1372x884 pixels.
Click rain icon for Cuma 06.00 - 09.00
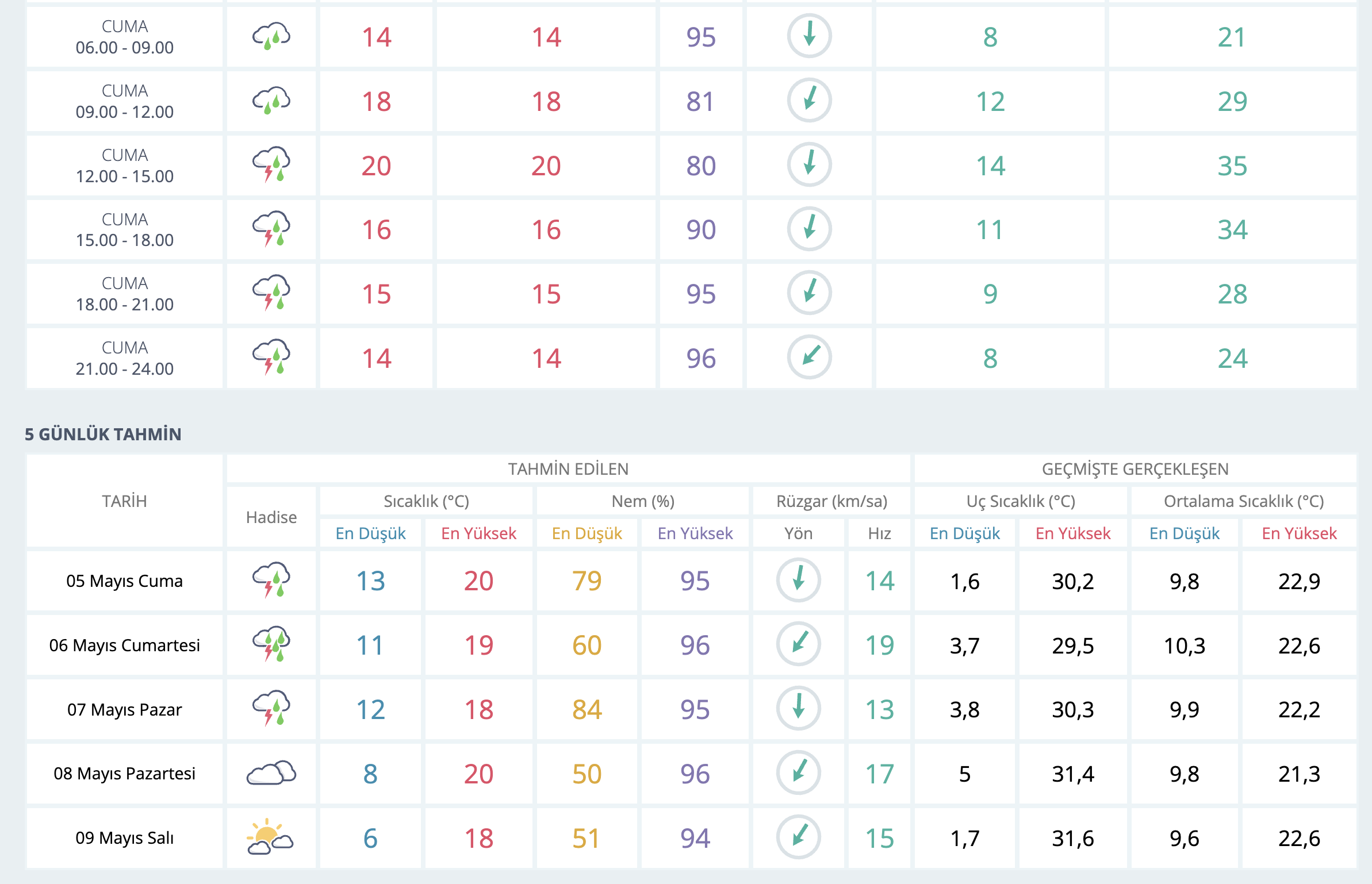click(271, 37)
